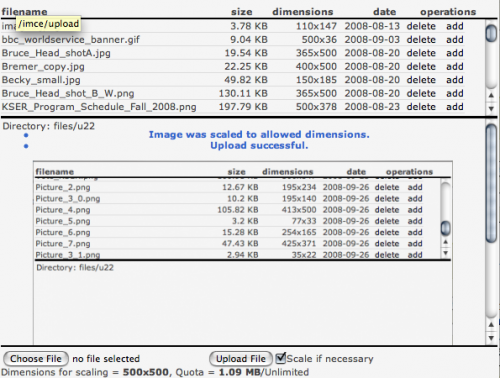Click the Upload File button
The width and height of the screenshot is (500, 378).
point(241,359)
